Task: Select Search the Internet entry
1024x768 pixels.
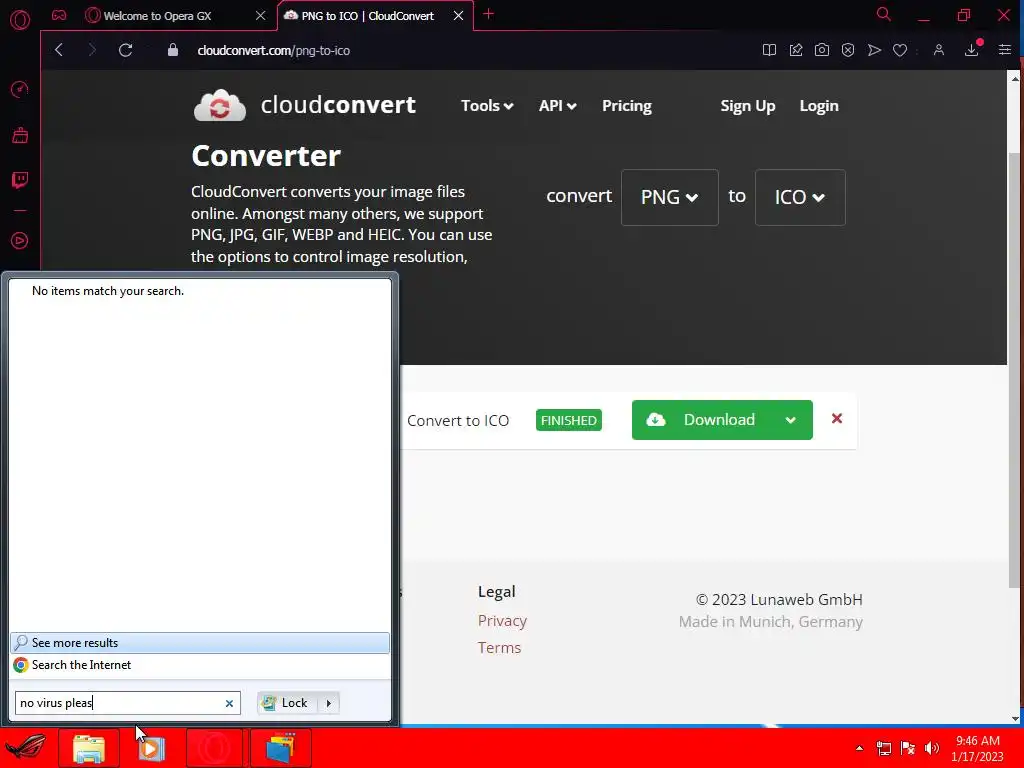Action: click(x=200, y=665)
